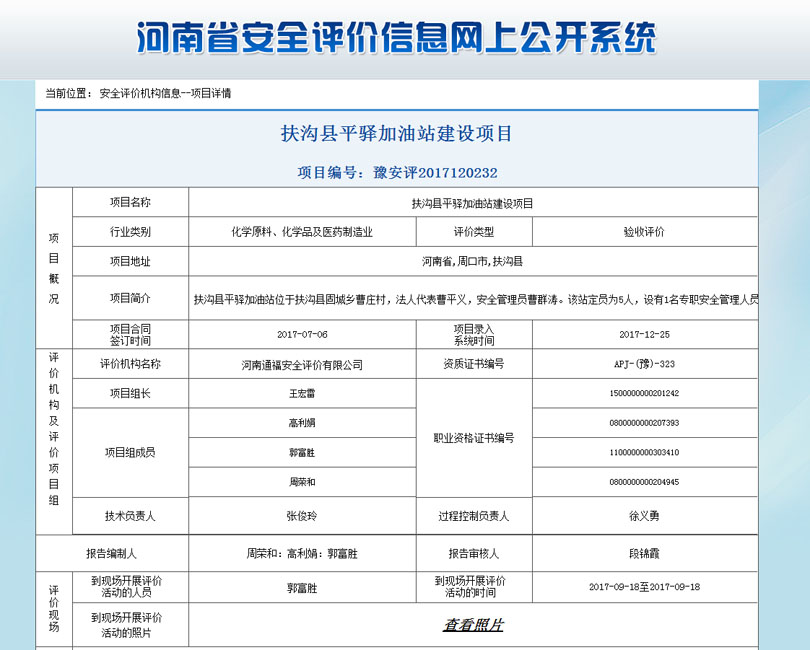Image resolution: width=810 pixels, height=650 pixels.
Task: Click the 报告编制人 label cell
Action: coord(112,553)
